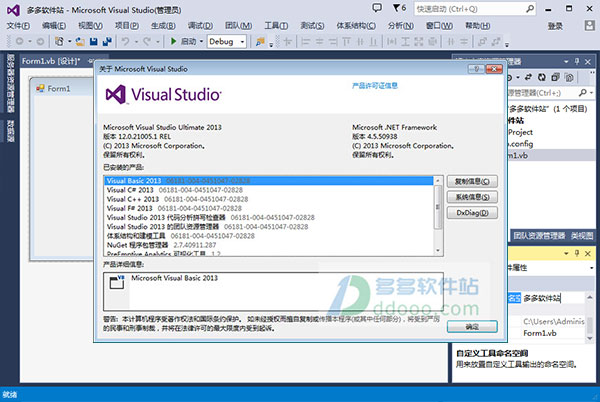Select the Form1.vb [设计] document tab
600x402 pixels.
(51, 61)
